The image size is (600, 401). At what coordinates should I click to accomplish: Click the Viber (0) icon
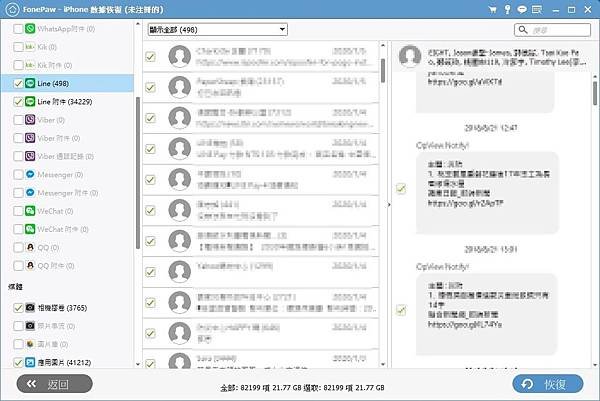coord(30,120)
